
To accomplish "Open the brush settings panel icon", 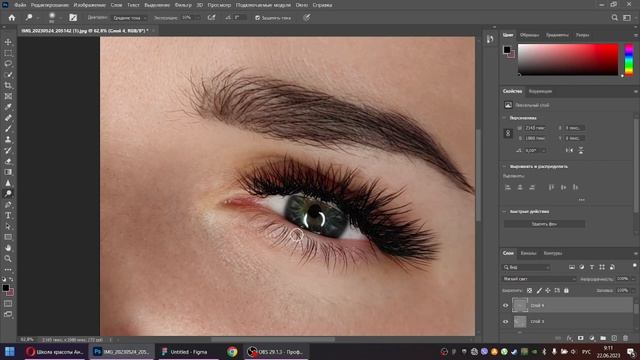I will coord(73,18).
